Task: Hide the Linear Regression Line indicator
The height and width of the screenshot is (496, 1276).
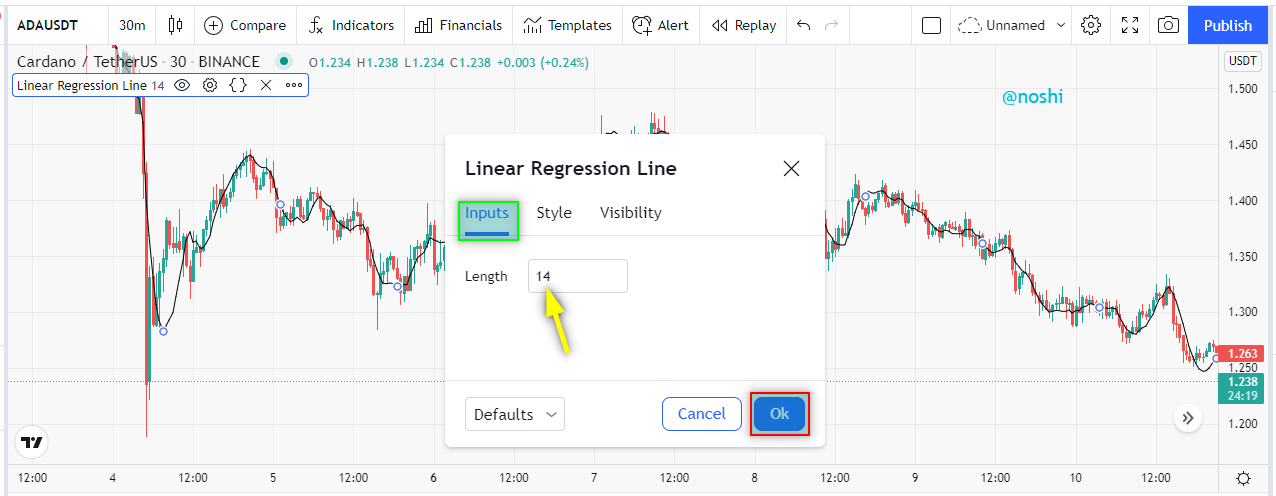Action: (x=182, y=86)
